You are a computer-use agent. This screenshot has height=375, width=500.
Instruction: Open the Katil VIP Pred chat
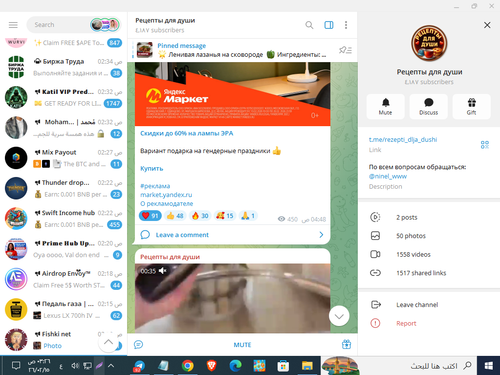(63, 97)
